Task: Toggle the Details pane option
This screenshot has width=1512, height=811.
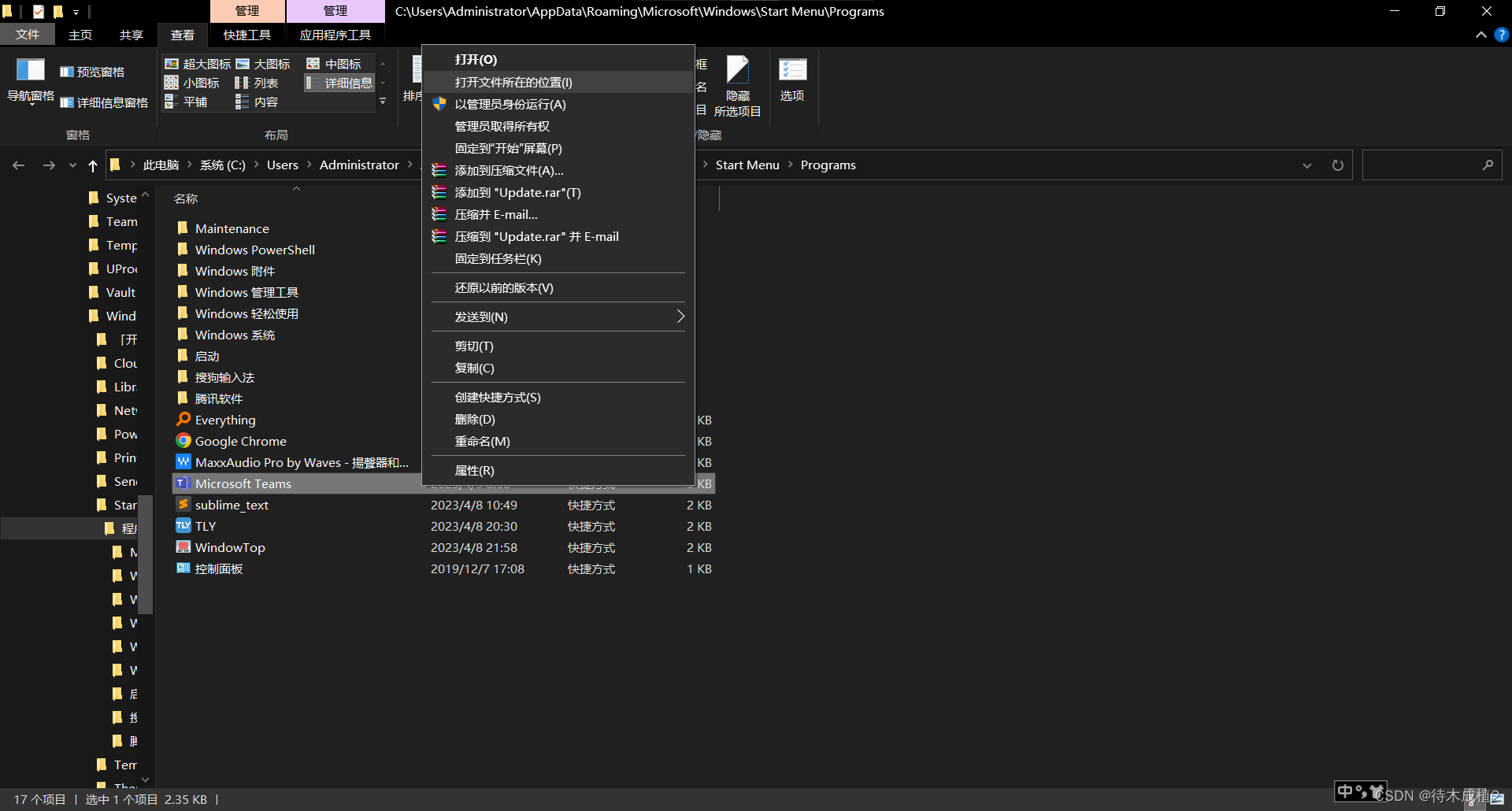Action: pos(104,102)
